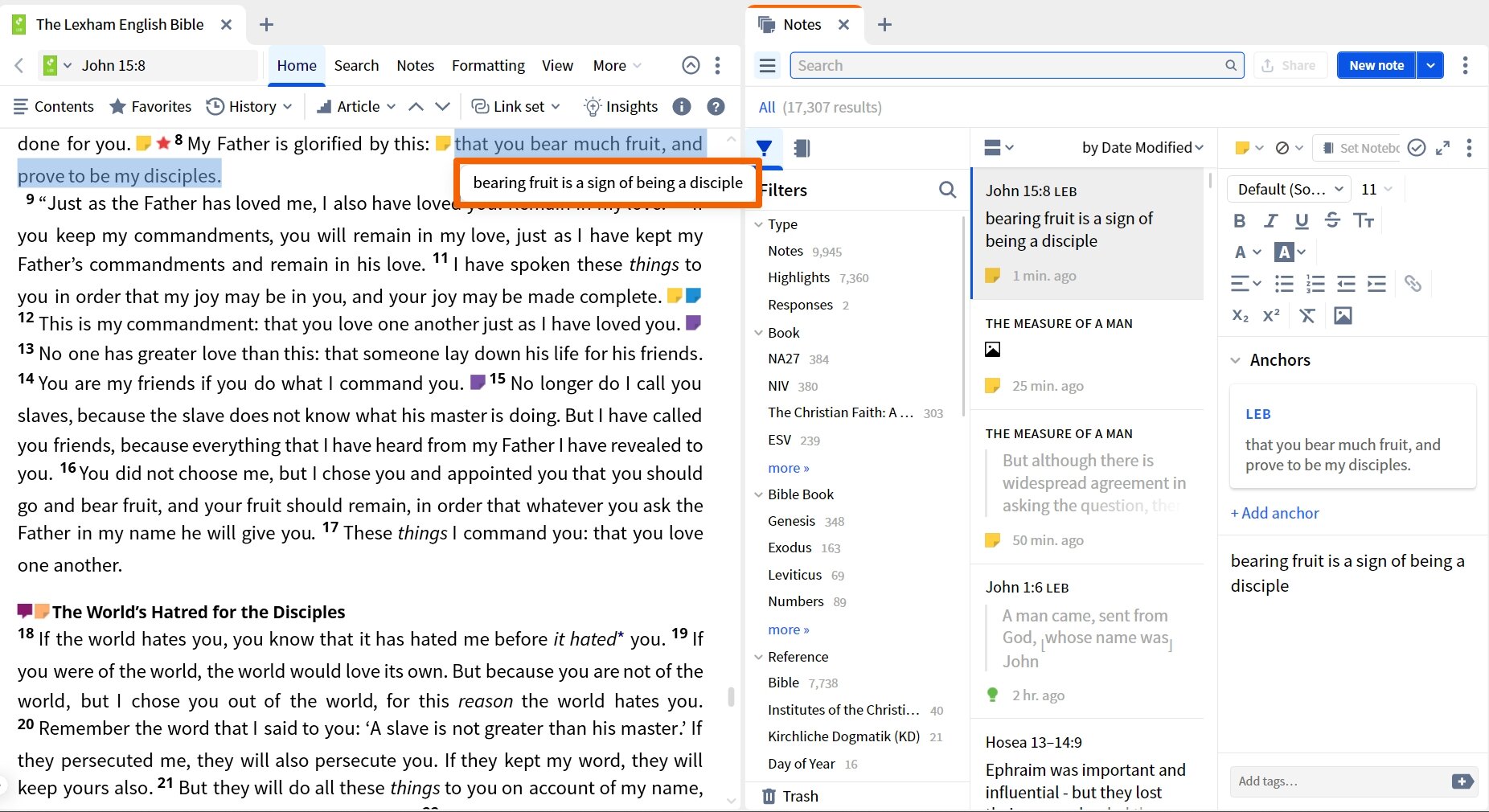
Task: Go to previous article
Action: pos(416,106)
